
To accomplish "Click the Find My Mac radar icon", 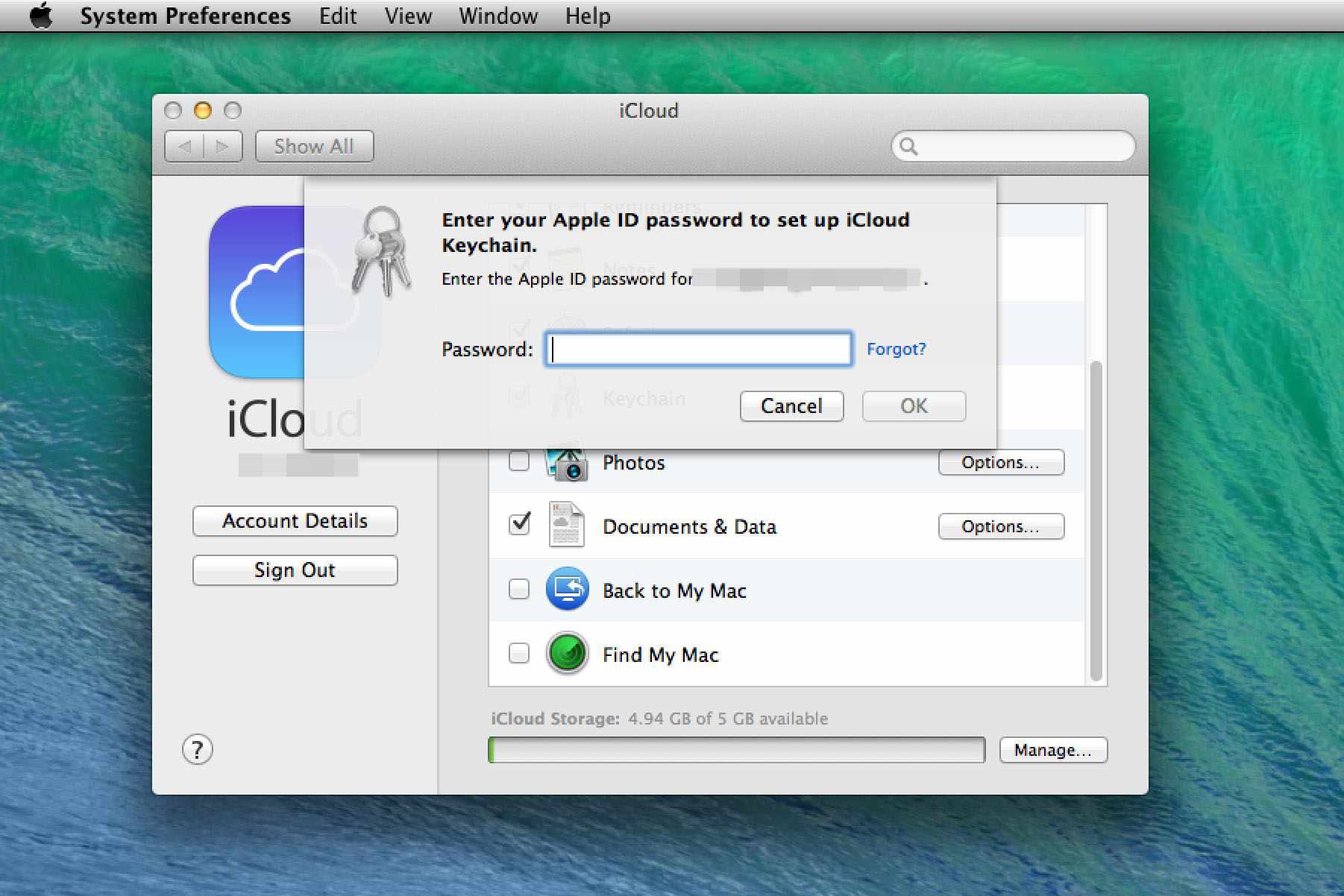I will [567, 654].
